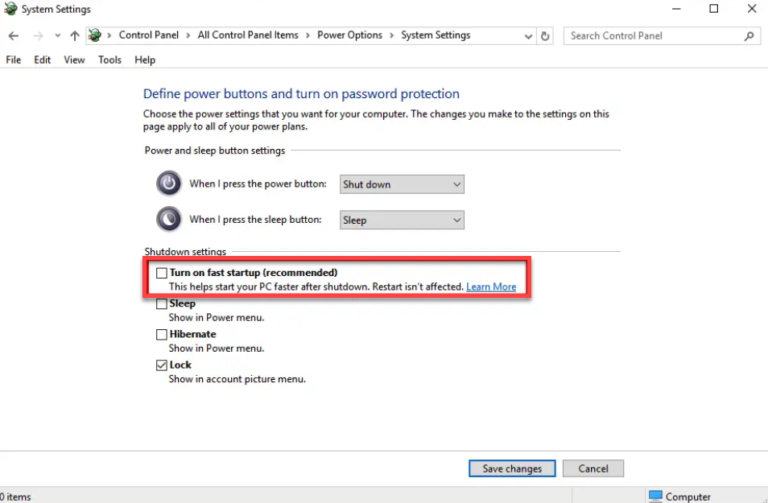
Task: Open the Tools menu
Action: (x=110, y=60)
